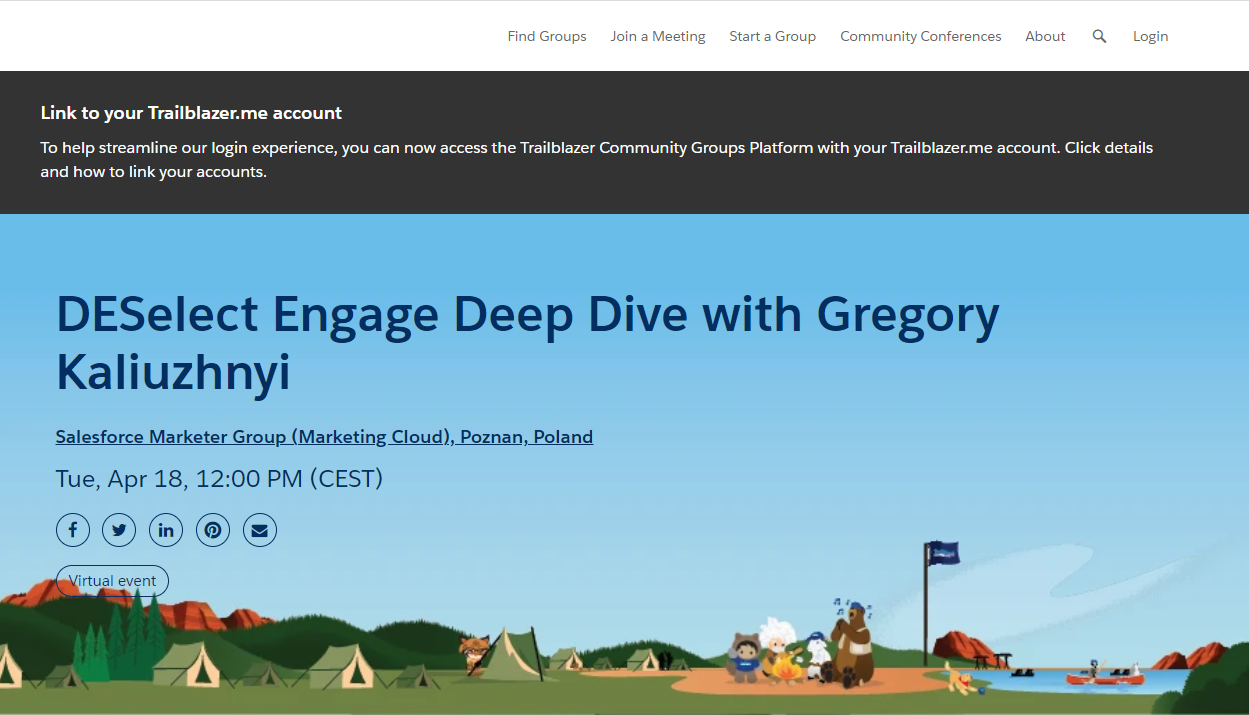Share event on Twitter
The width and height of the screenshot is (1249, 715).
point(119,530)
